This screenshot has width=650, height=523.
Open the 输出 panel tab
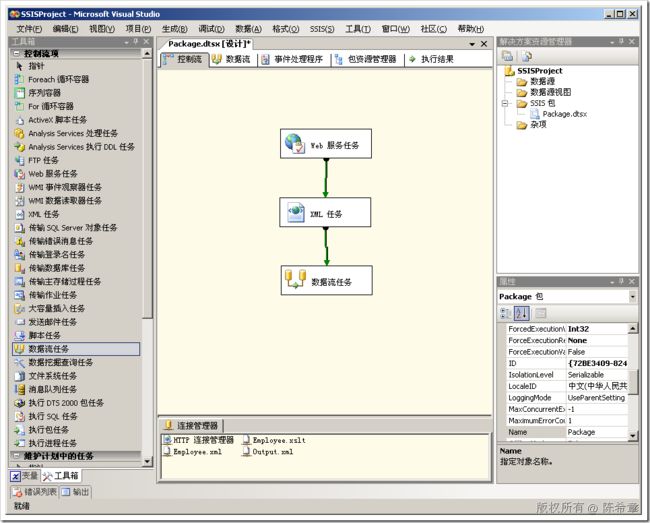pos(75,492)
